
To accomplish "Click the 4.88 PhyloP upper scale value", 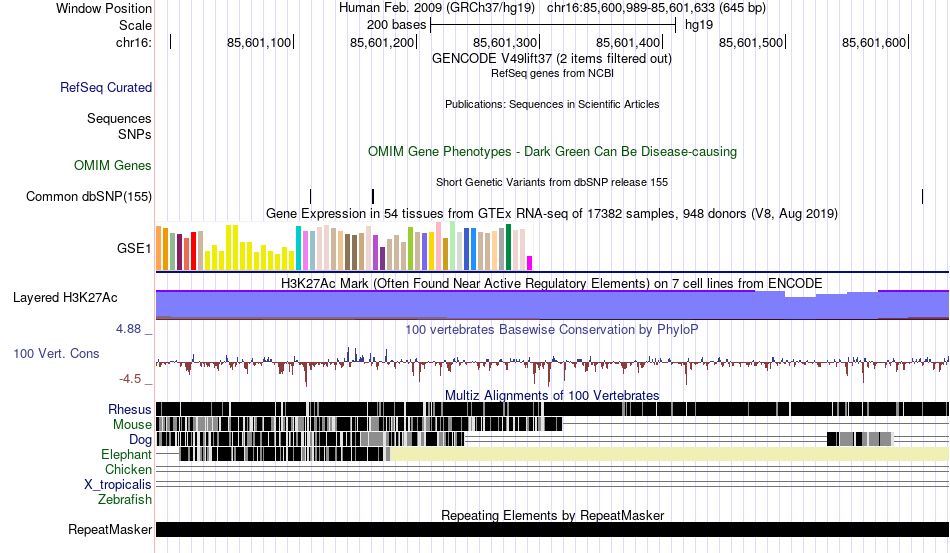I will tap(128, 329).
